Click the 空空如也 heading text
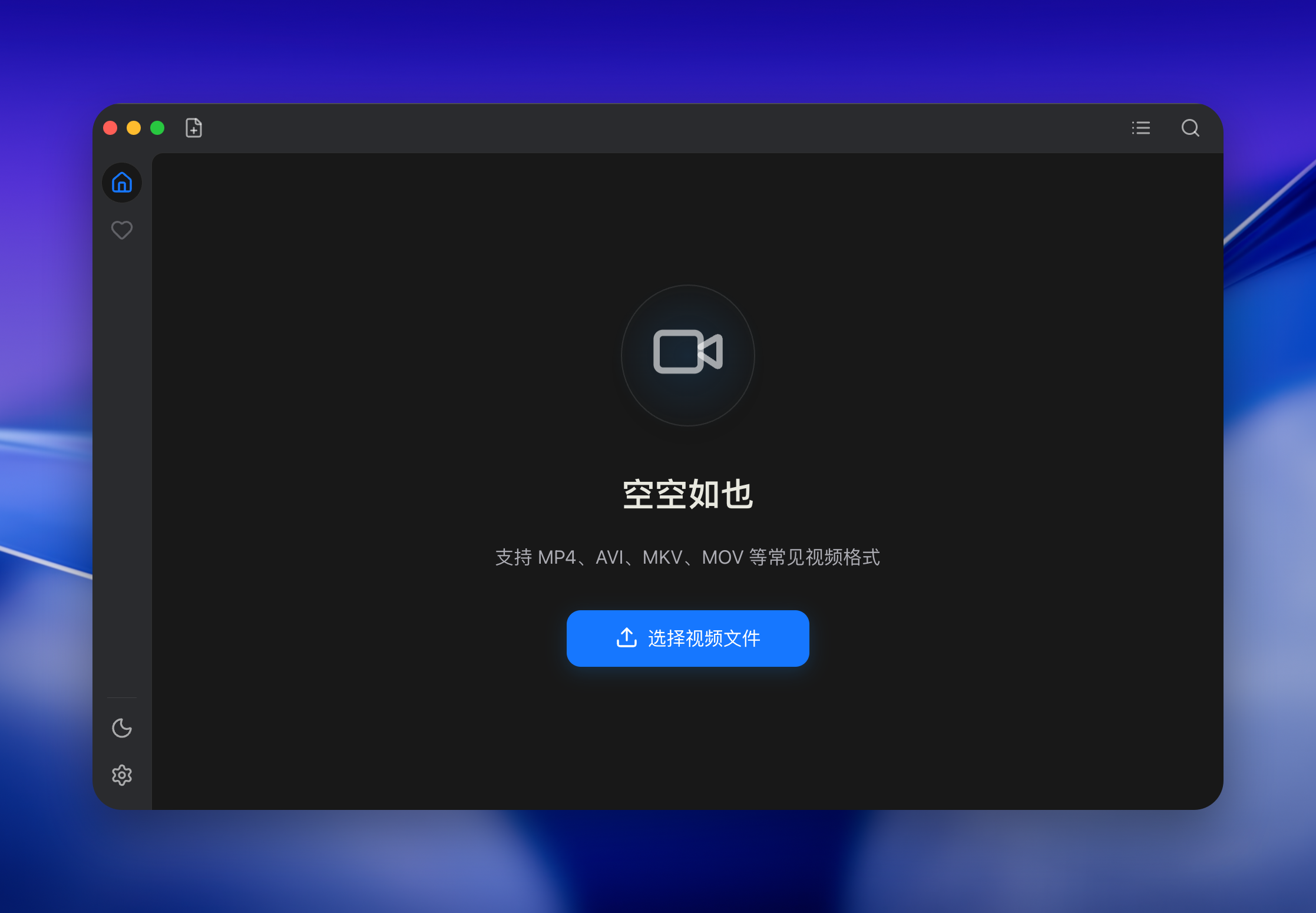 [x=687, y=494]
